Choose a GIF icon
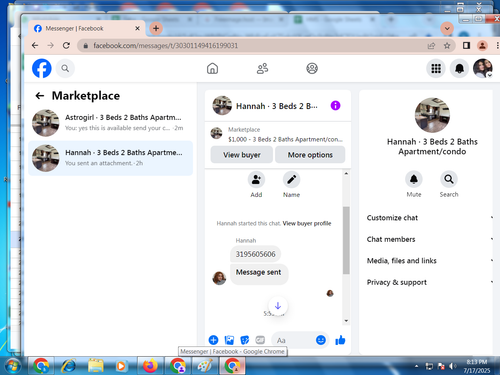The width and height of the screenshot is (500, 375). click(x=260, y=340)
